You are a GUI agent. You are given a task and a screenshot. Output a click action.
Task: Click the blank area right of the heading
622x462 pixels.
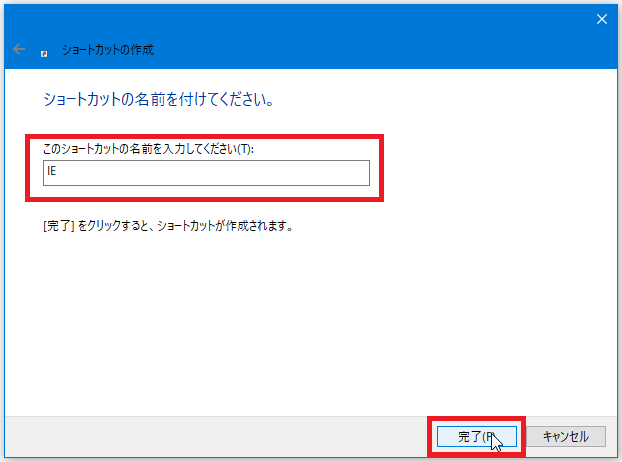[x=450, y=101]
